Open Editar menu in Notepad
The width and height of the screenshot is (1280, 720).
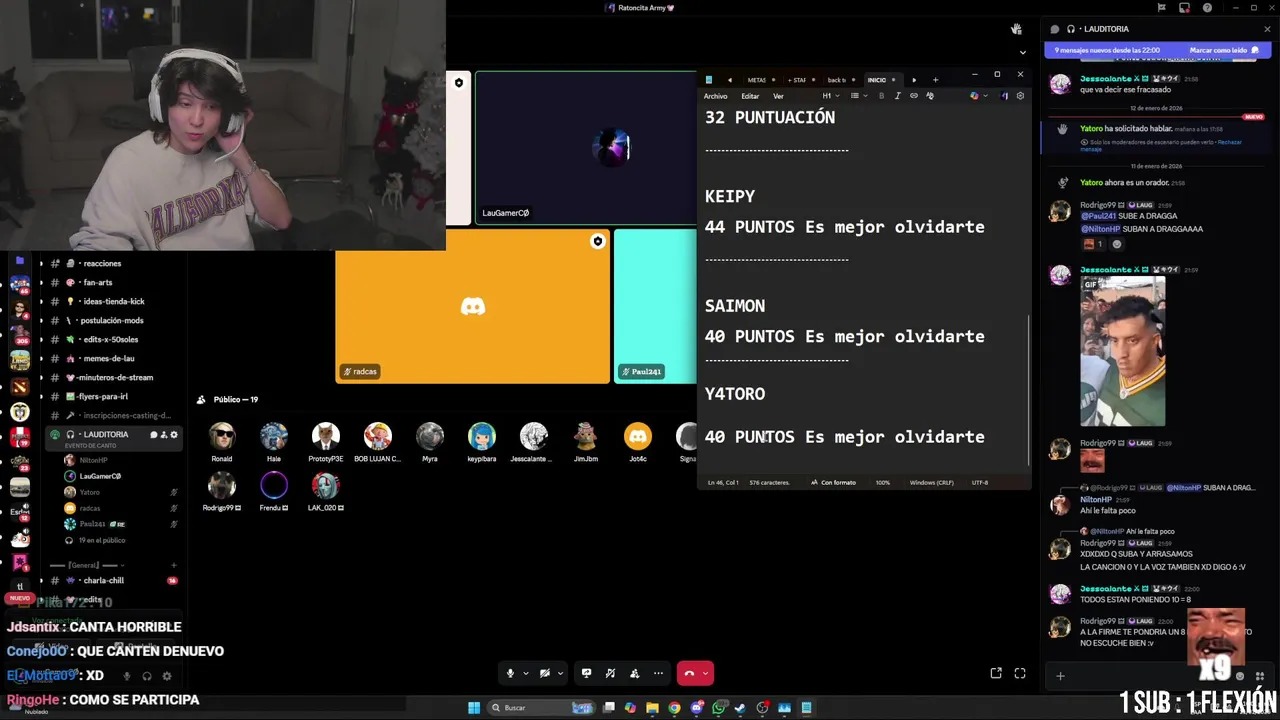coord(750,96)
